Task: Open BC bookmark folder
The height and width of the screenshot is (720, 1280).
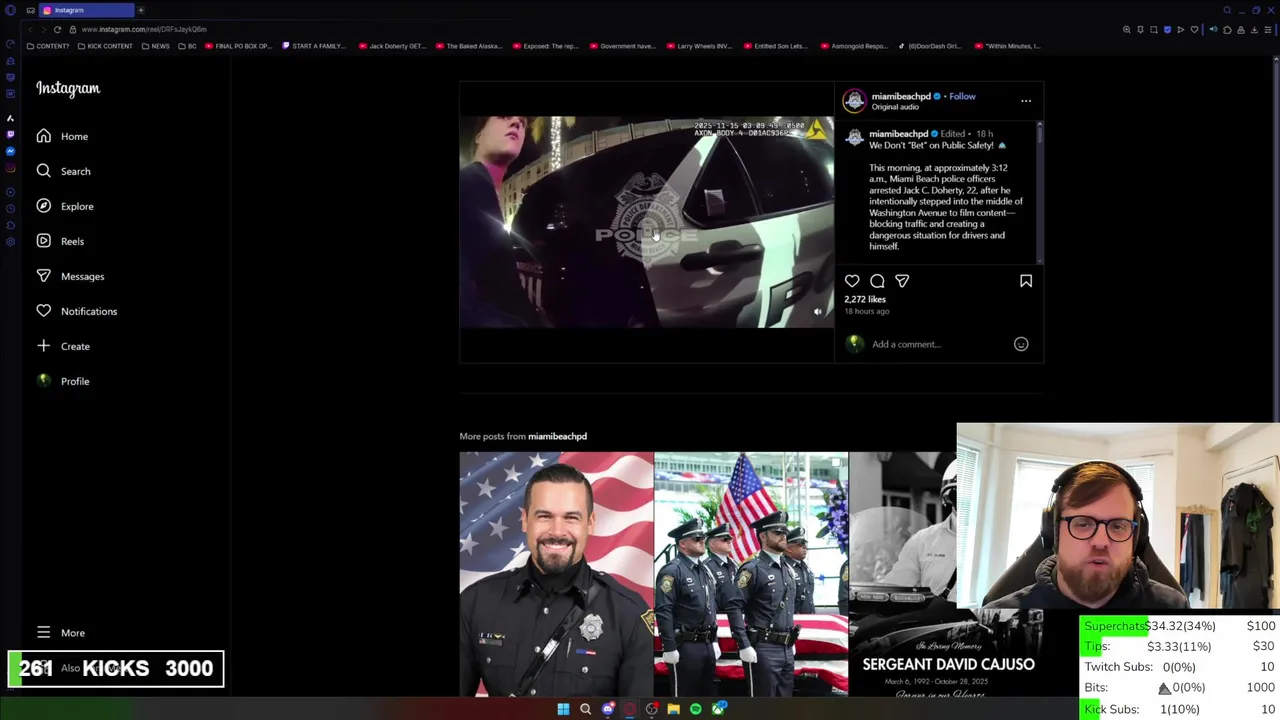Action: 187,46
